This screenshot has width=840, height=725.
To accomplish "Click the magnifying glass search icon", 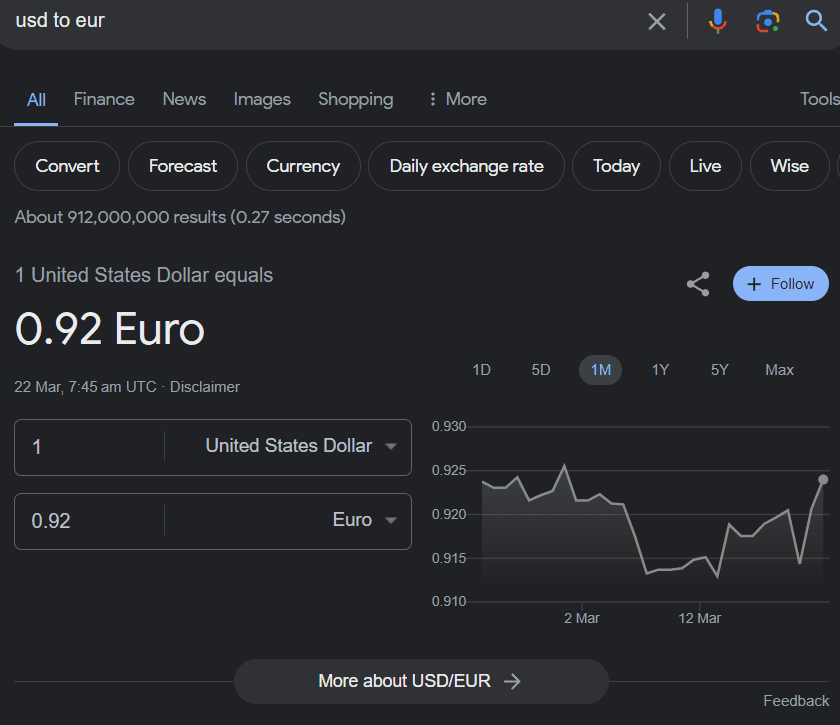I will pyautogui.click(x=816, y=21).
